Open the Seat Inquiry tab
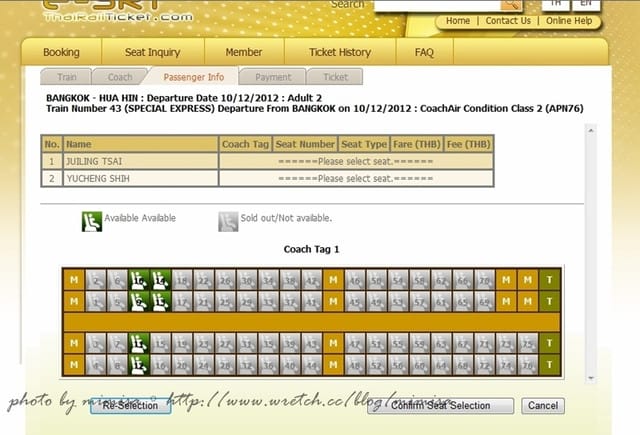Viewport: 640px width, 435px height. click(x=153, y=52)
